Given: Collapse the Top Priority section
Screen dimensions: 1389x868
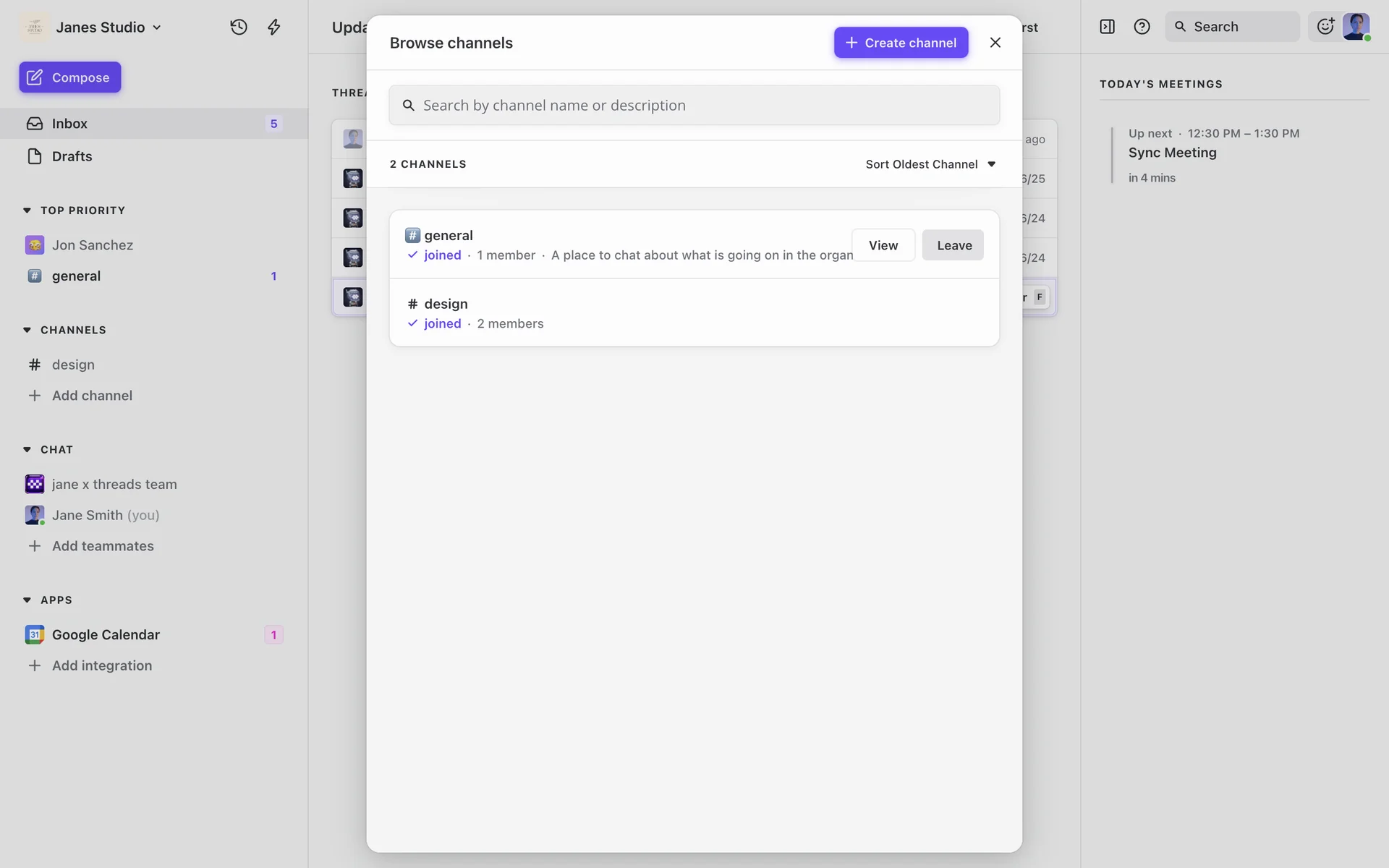Looking at the screenshot, I should (x=27, y=210).
